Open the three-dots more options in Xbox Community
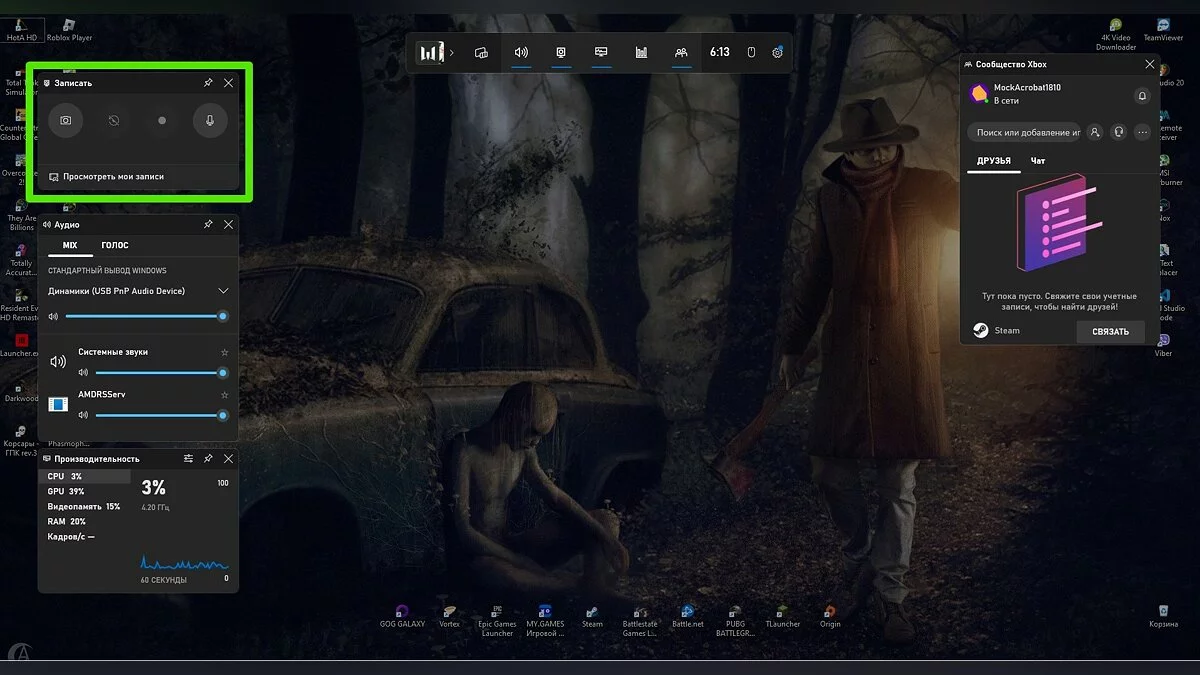 tap(1143, 132)
